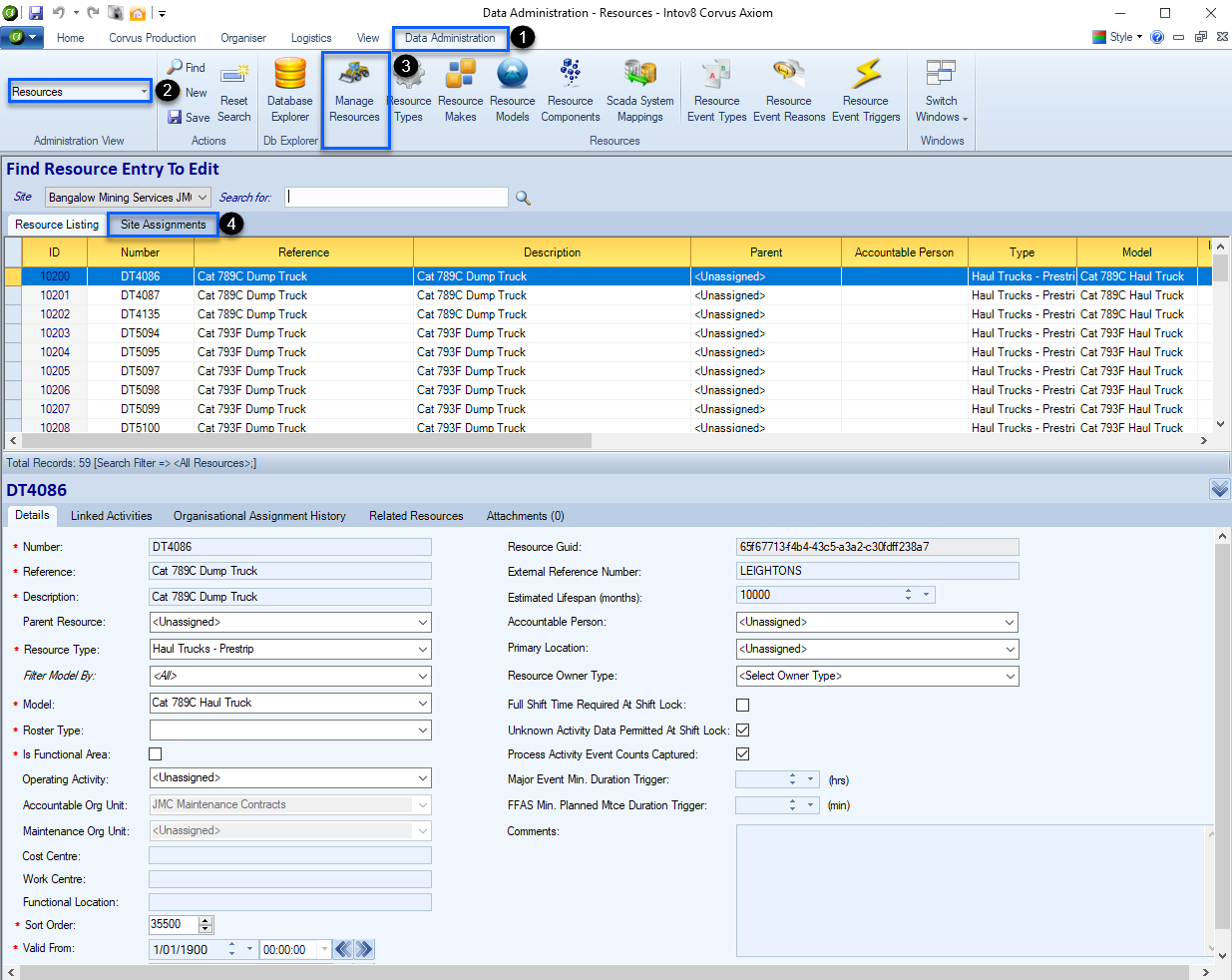The width and height of the screenshot is (1232, 980).
Task: Expand the Resource Type dropdown
Action: tap(423, 650)
